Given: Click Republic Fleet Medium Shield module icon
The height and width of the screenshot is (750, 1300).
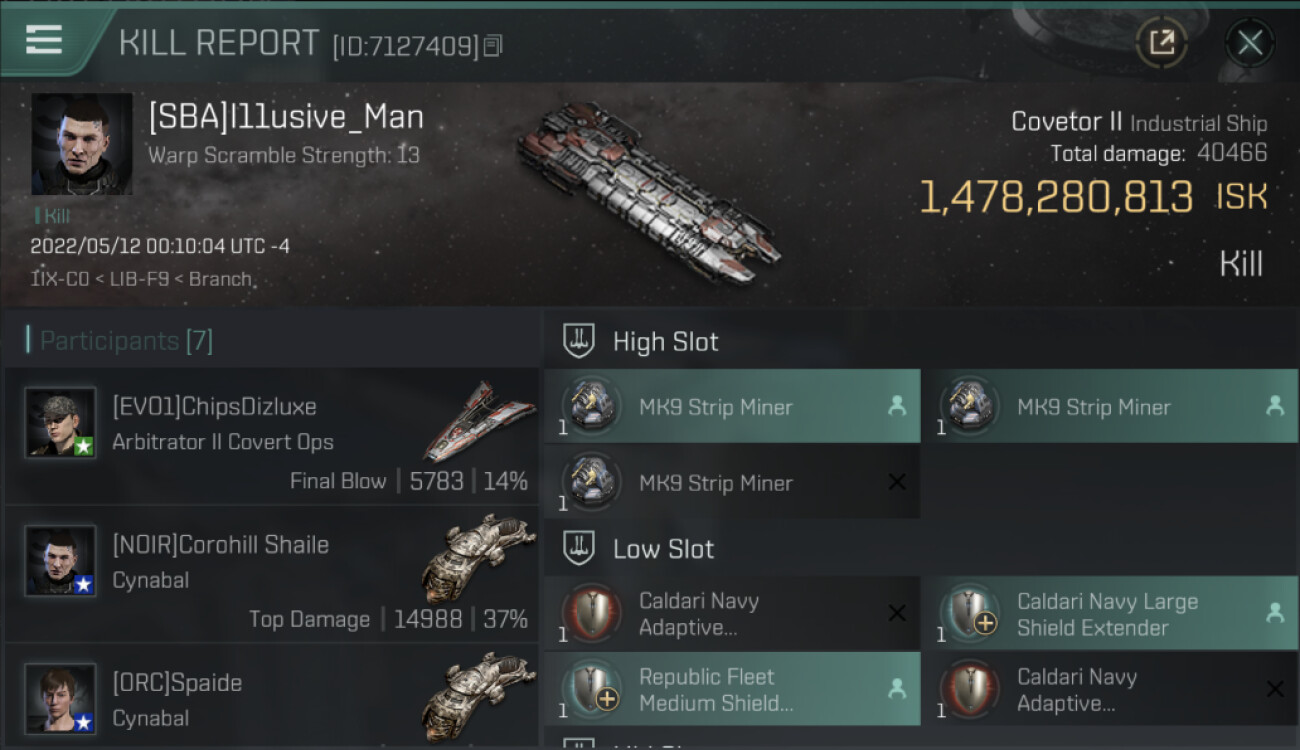Looking at the screenshot, I should (590, 690).
